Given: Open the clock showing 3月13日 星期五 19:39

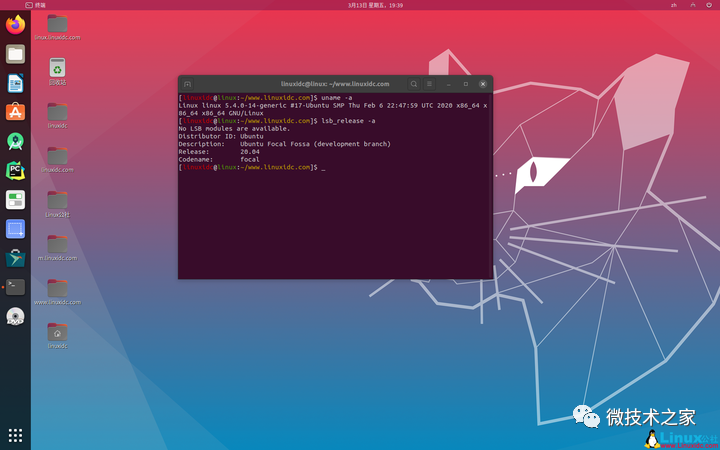Looking at the screenshot, I should (x=375, y=5).
